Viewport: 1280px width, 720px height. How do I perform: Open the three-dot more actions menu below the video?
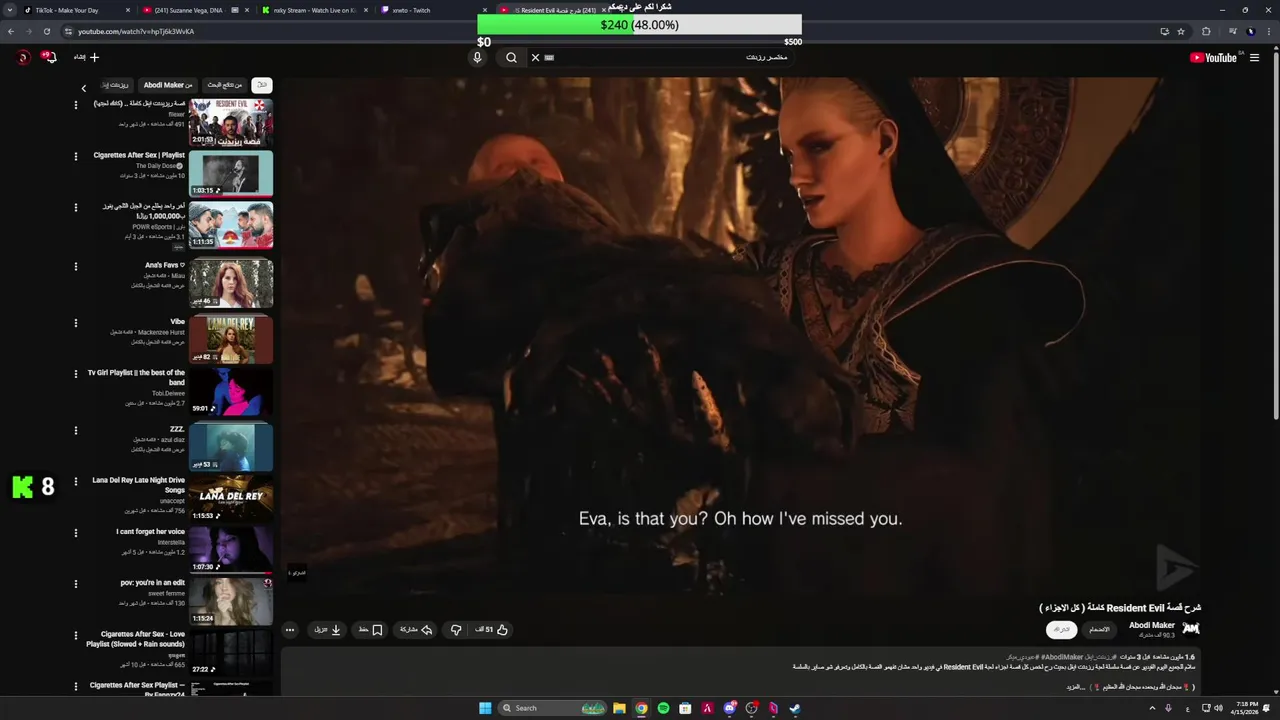pos(290,630)
